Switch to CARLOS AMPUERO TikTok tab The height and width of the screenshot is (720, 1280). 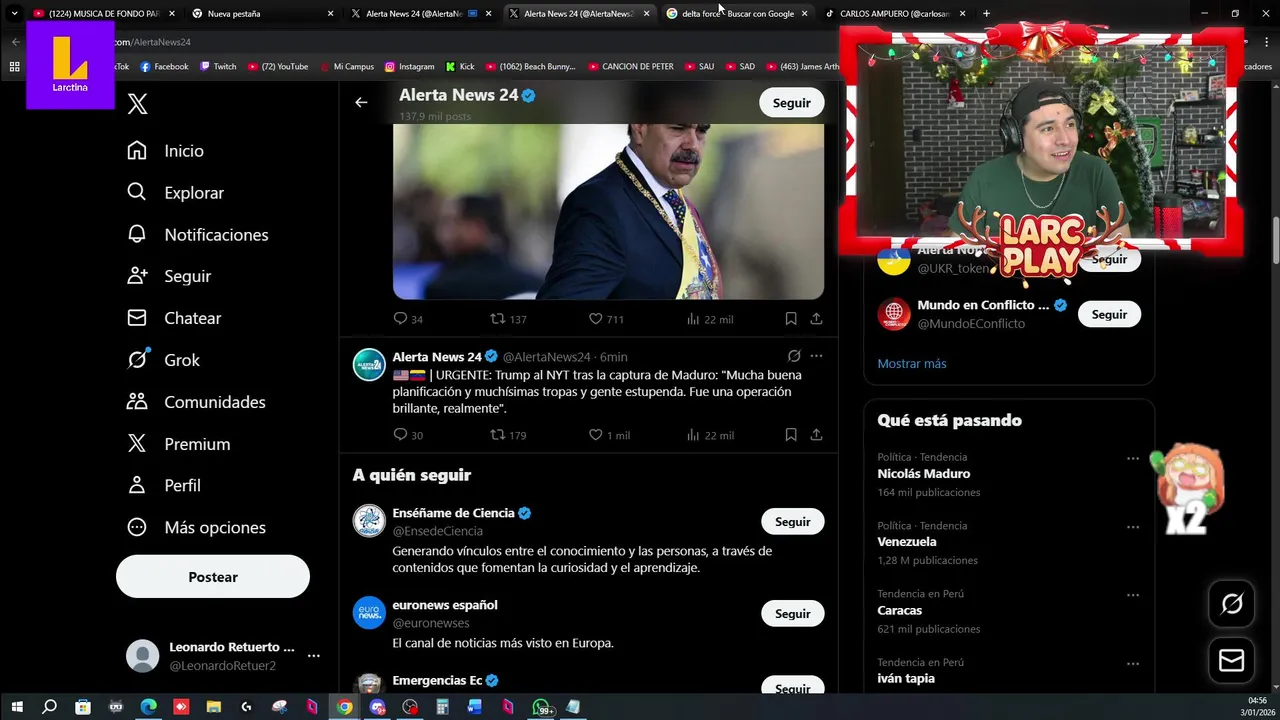896,14
